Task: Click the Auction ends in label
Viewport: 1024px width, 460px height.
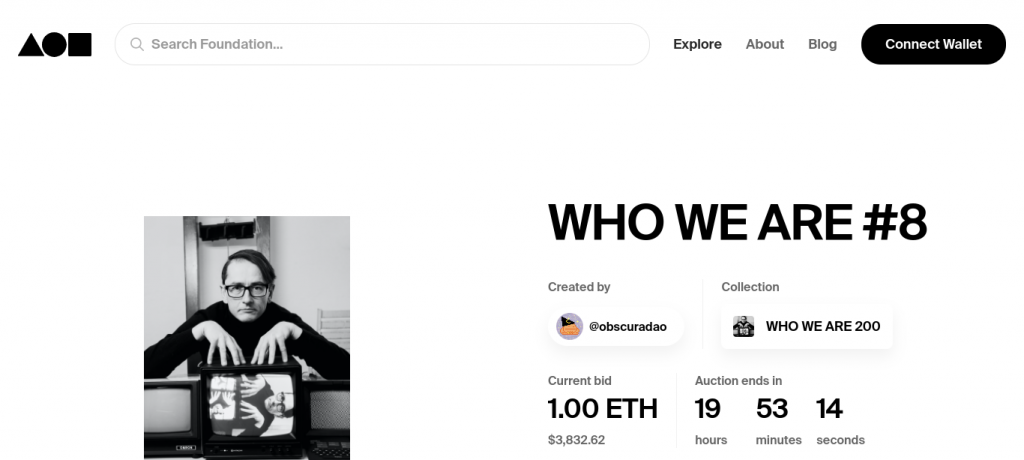Action: 738,381
